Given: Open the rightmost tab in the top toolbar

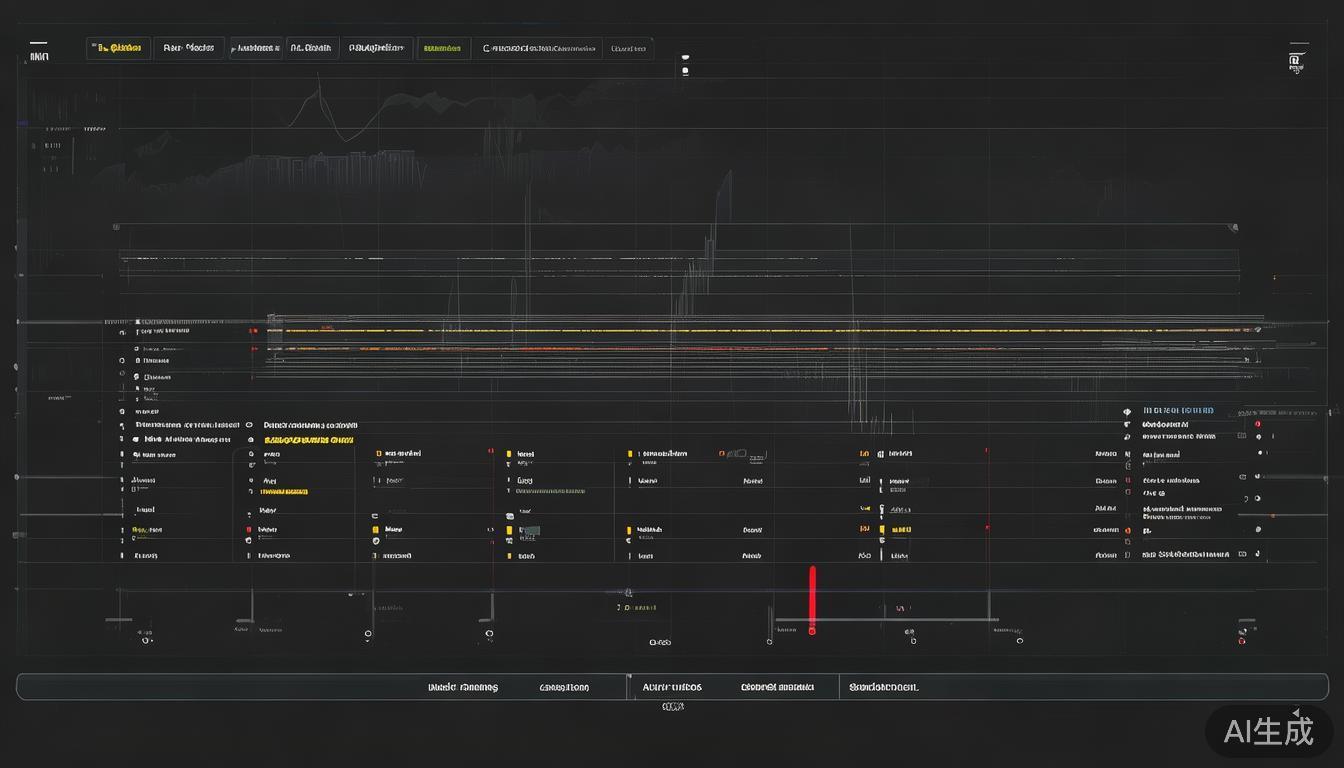Looking at the screenshot, I should tap(627, 48).
